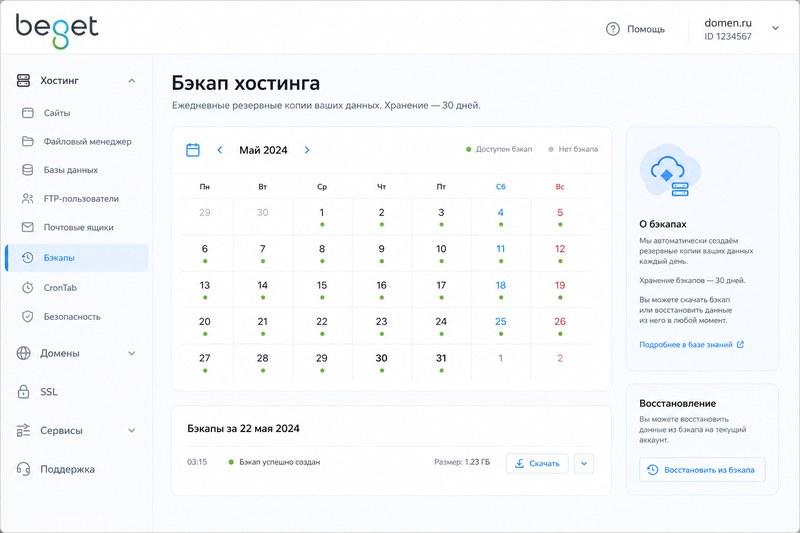Go to next month arrow
Screen dimensions: 800x533
307,150
